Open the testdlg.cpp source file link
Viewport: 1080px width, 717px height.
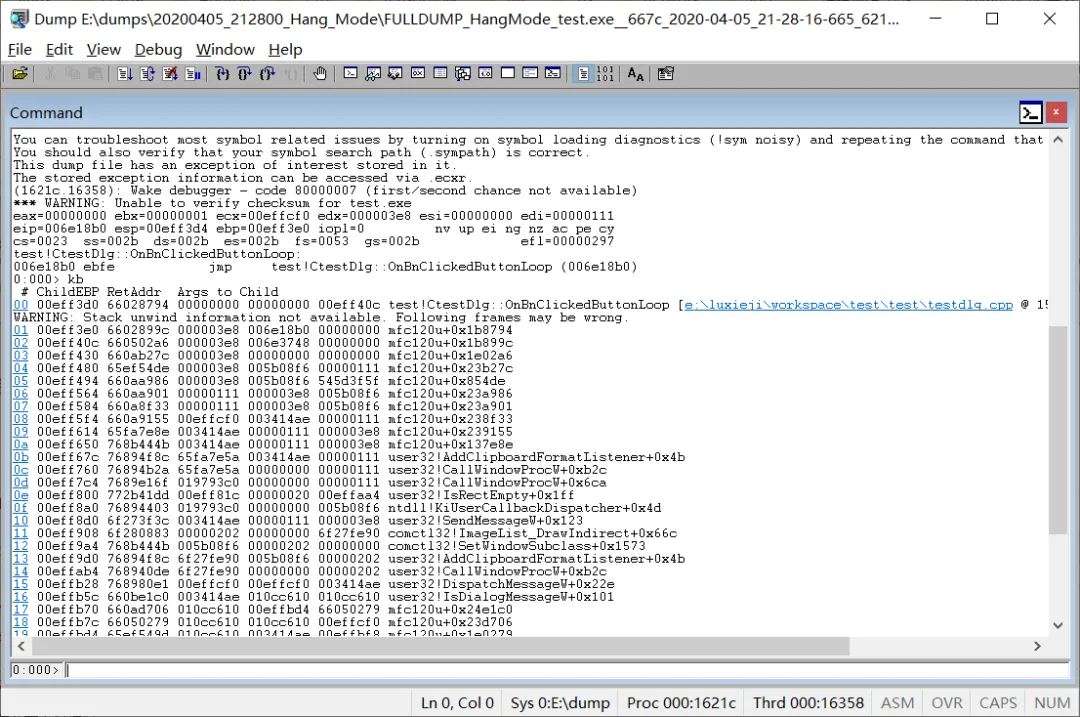click(x=849, y=304)
